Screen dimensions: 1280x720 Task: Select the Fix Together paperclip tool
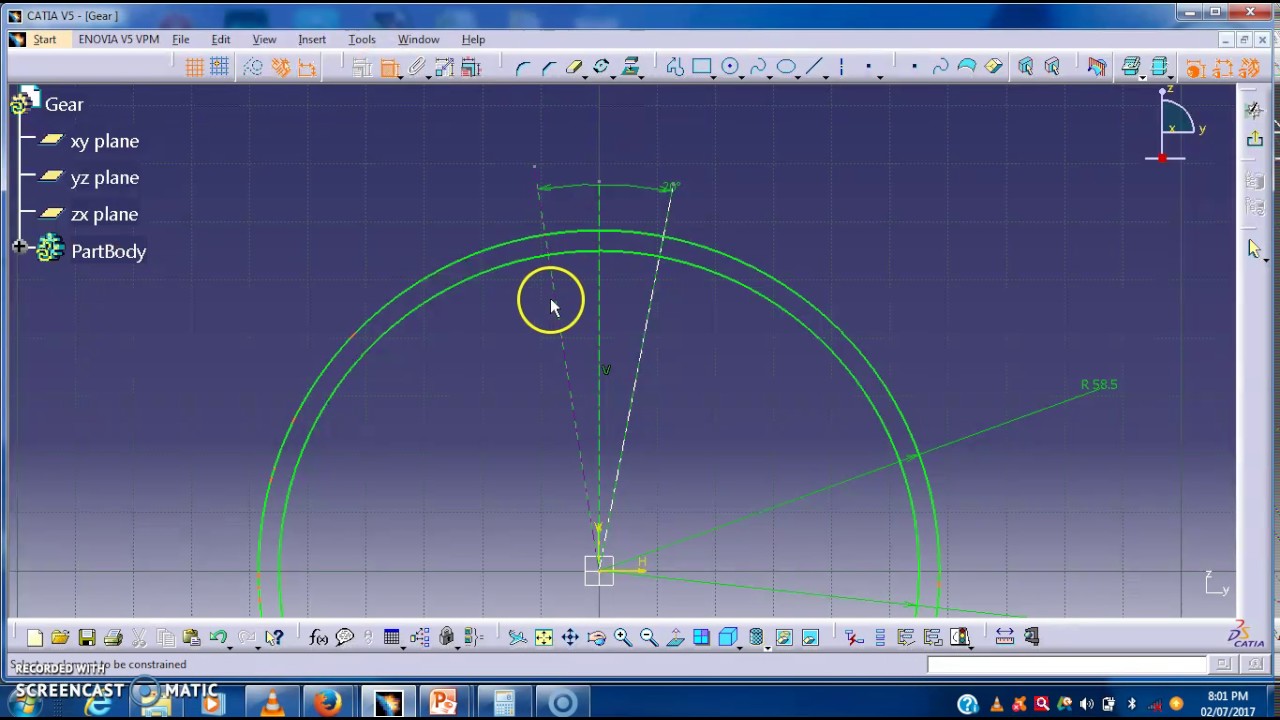pos(417,67)
